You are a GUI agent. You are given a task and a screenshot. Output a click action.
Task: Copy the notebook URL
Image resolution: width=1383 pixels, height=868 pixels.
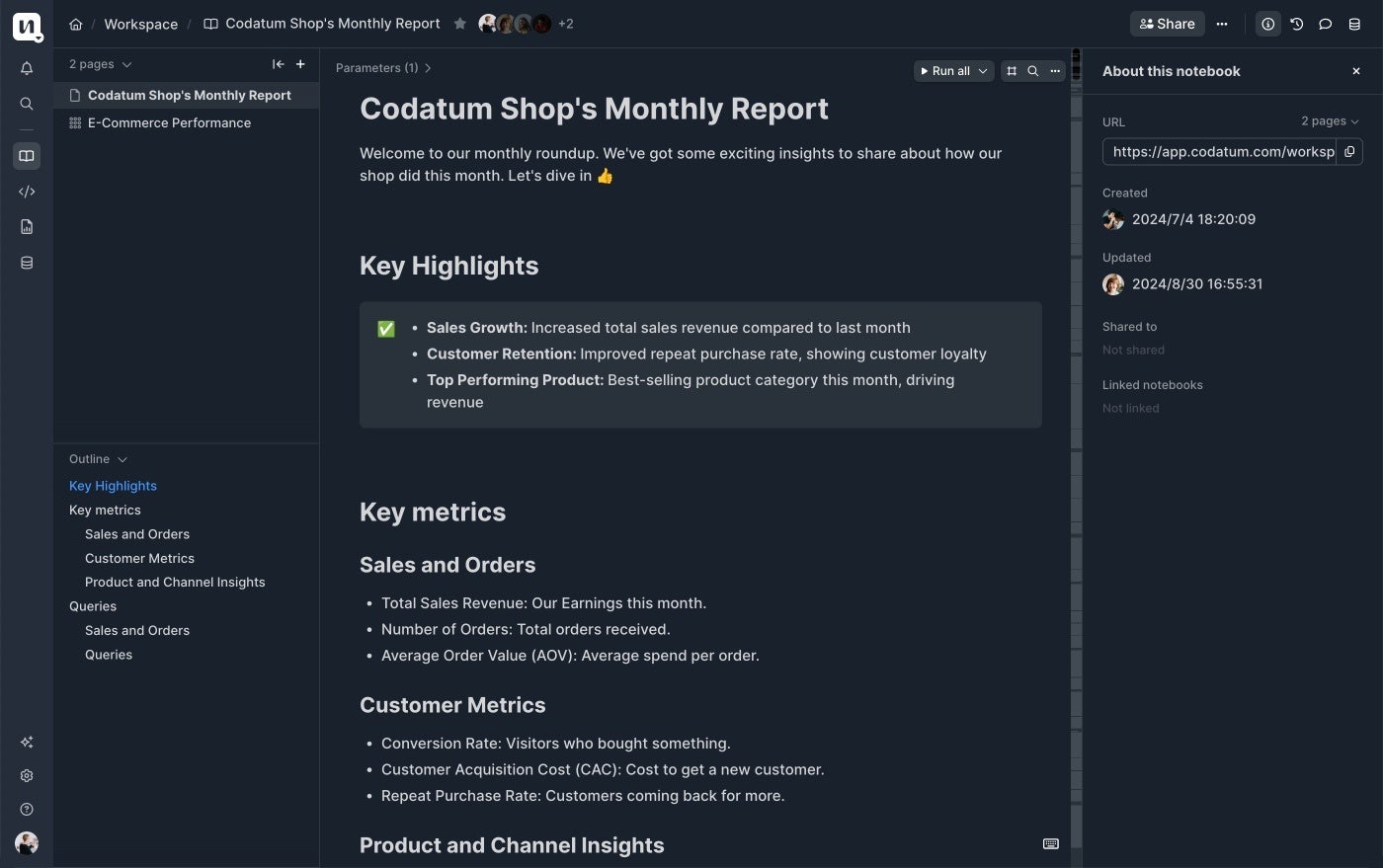[x=1349, y=151]
